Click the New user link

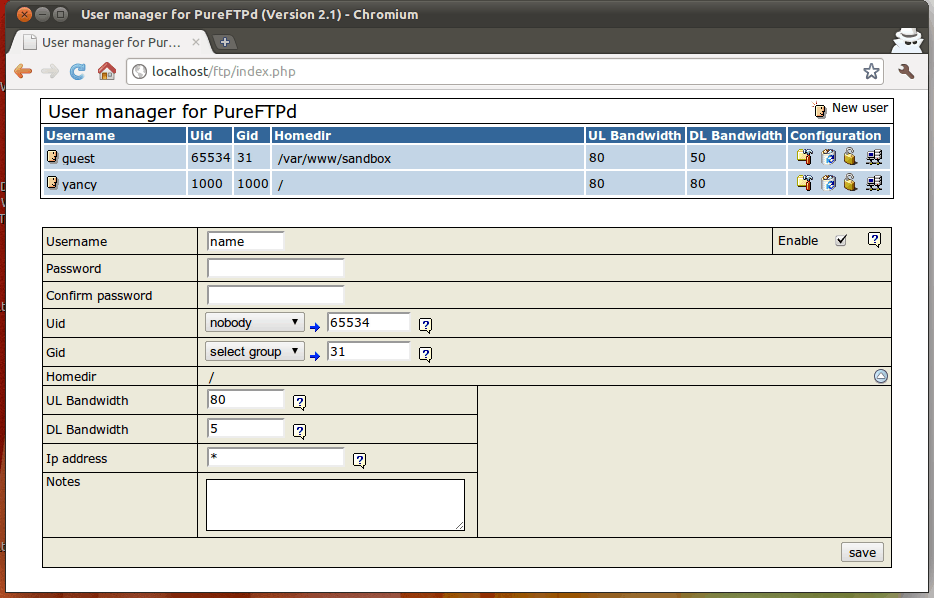[860, 108]
